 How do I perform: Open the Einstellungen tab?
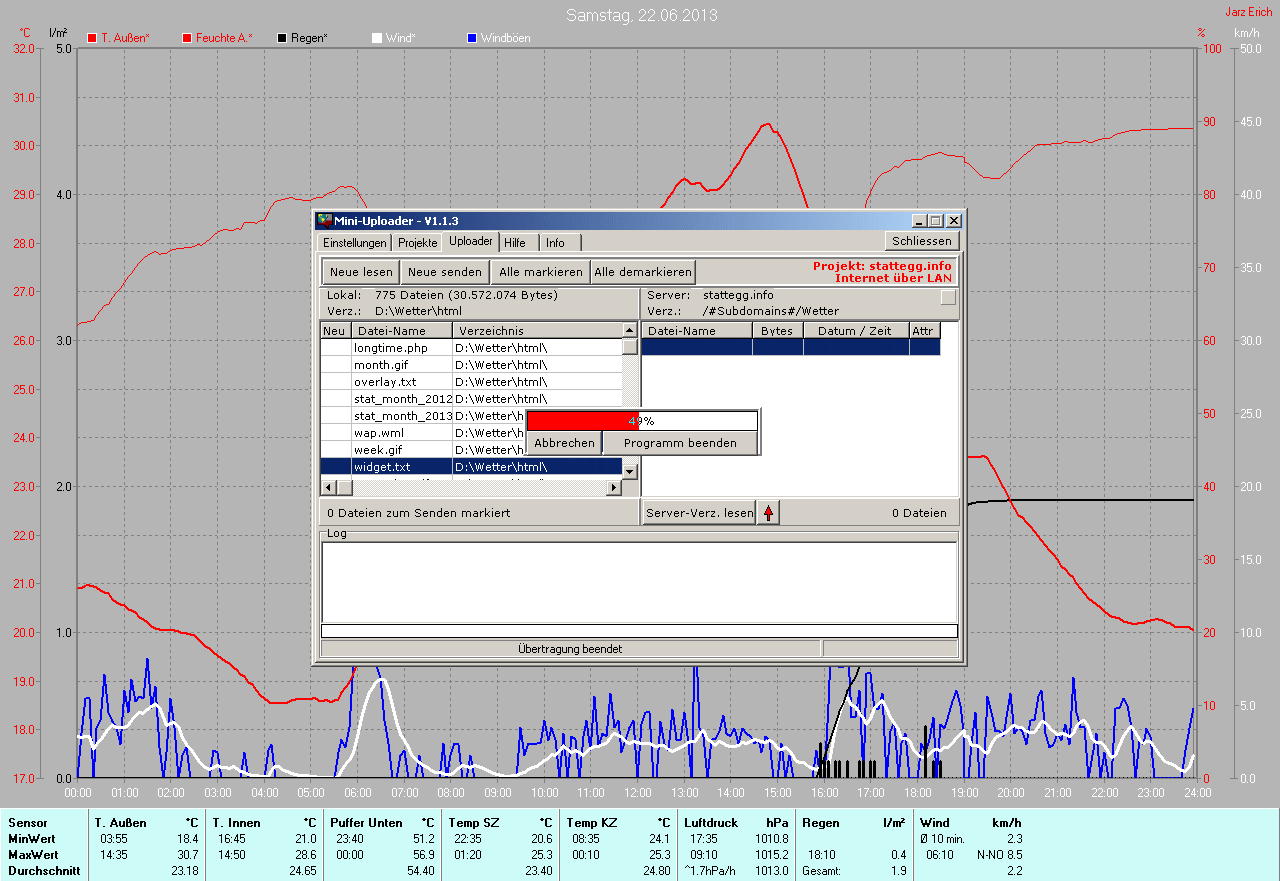[x=353, y=243]
